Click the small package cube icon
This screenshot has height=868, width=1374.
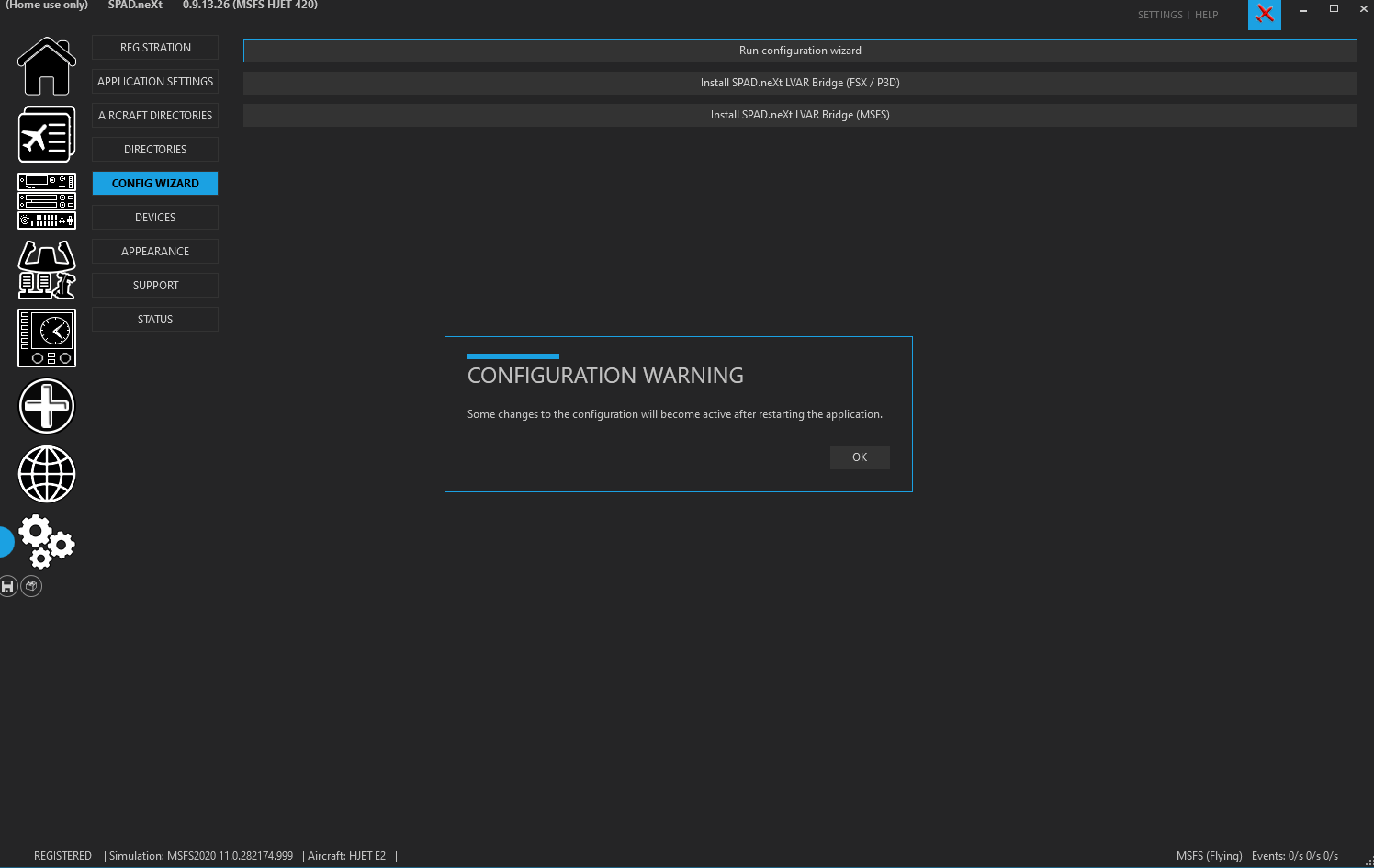click(31, 586)
